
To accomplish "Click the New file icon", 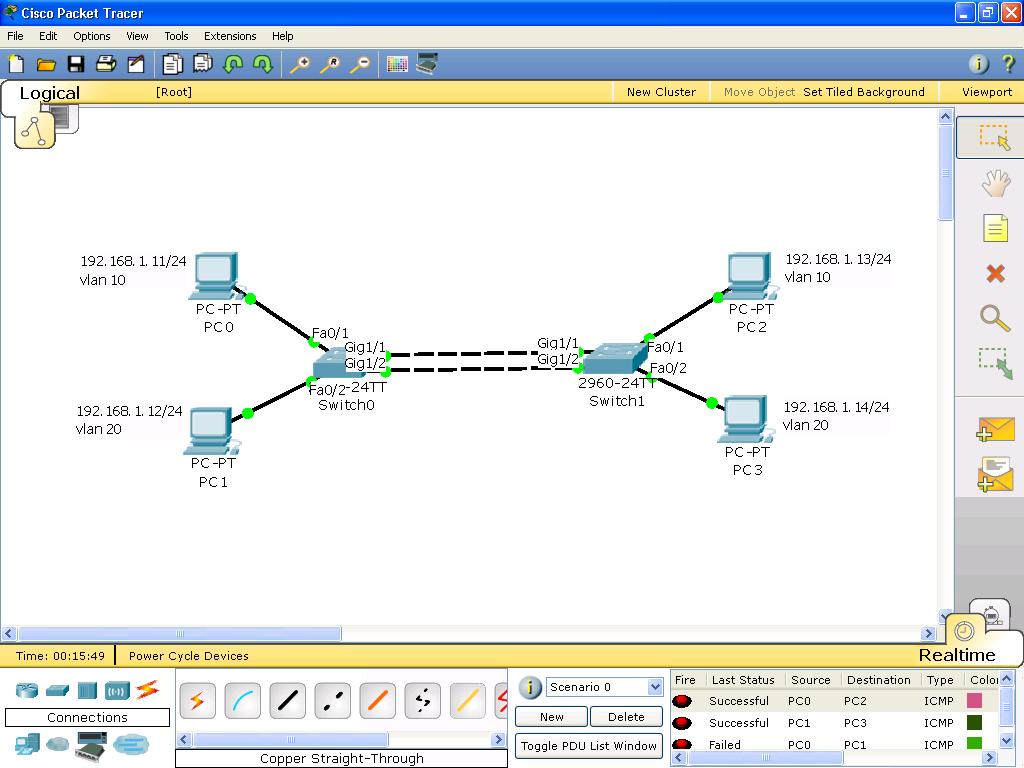I will [x=16, y=64].
